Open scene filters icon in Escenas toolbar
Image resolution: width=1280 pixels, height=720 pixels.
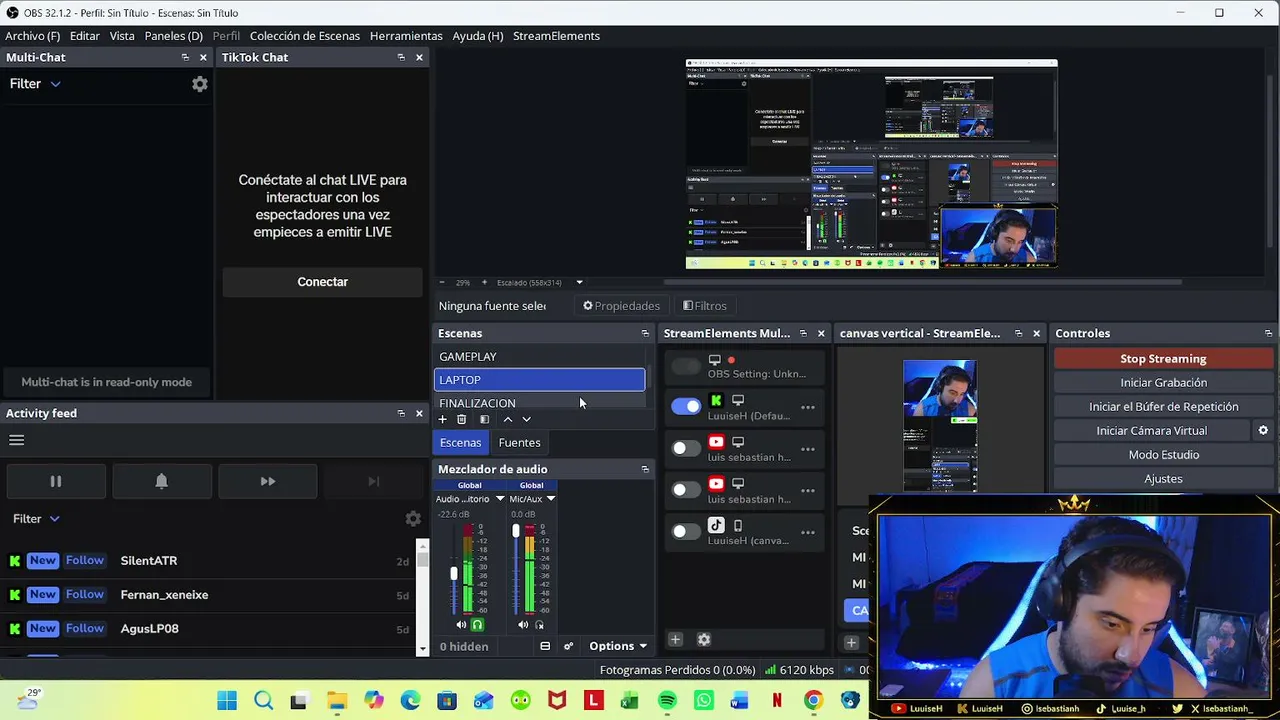pos(484,420)
